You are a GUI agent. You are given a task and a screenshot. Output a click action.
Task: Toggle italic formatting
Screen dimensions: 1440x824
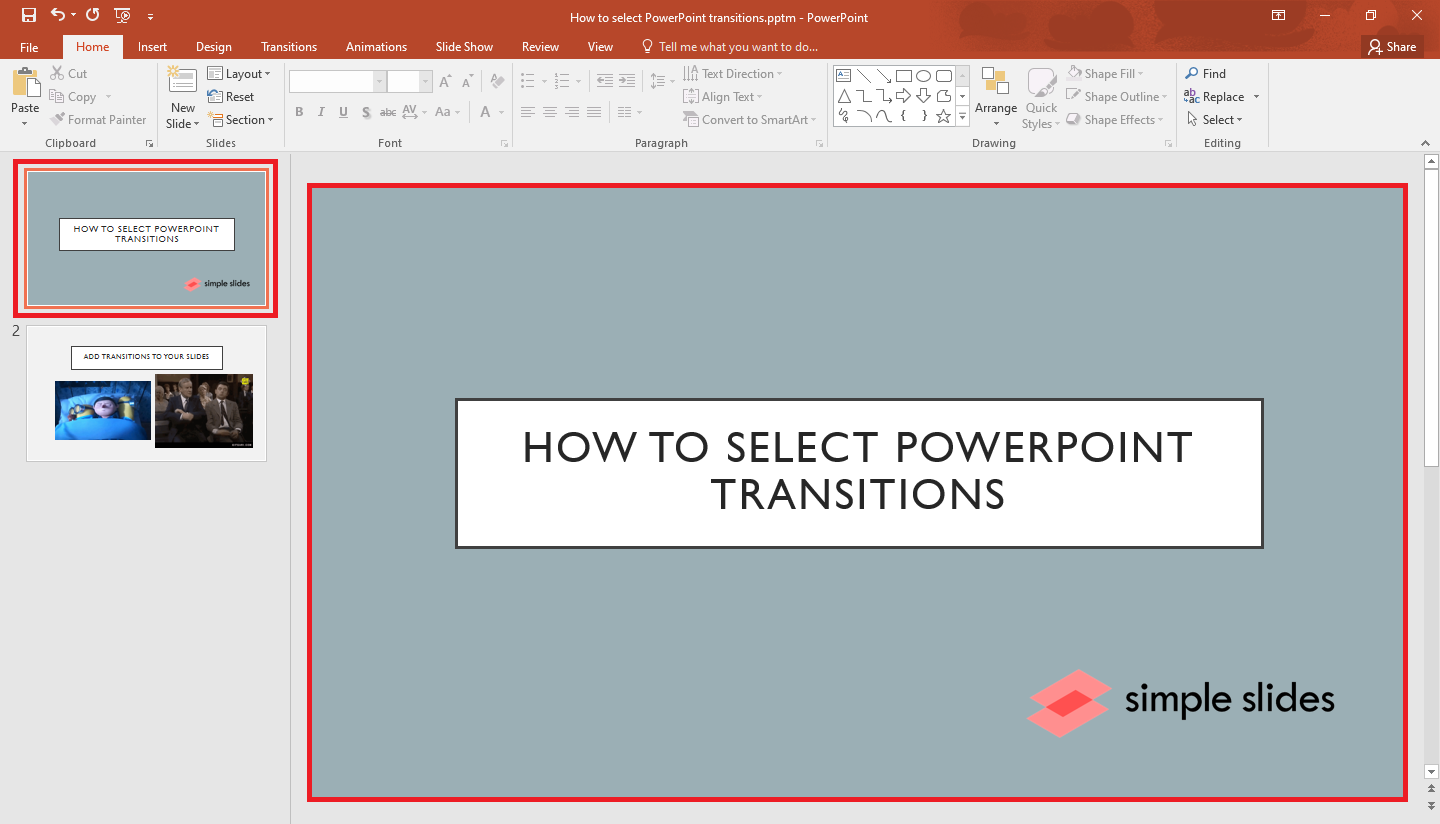coord(321,112)
